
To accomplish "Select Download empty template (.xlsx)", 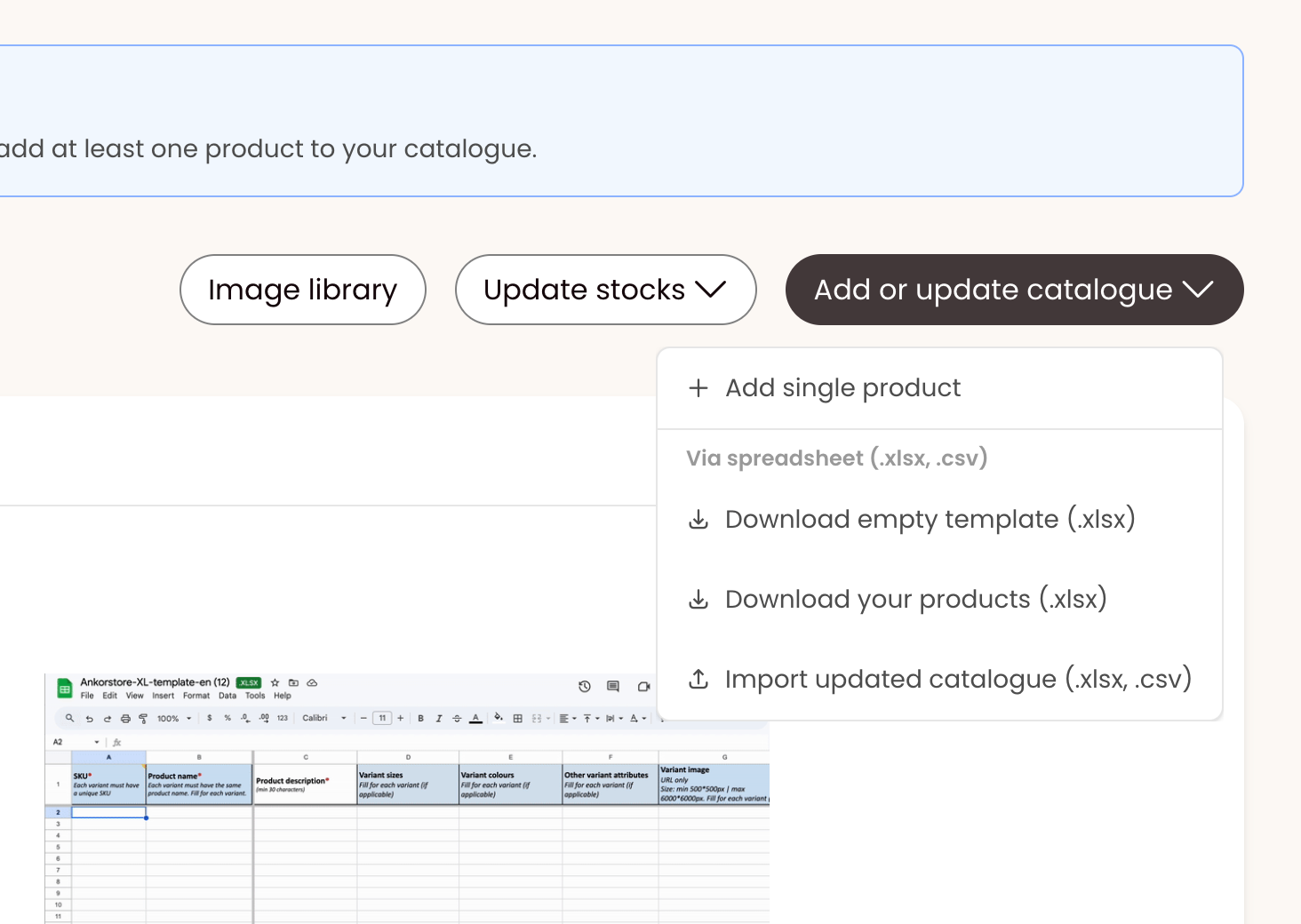I will tap(939, 519).
